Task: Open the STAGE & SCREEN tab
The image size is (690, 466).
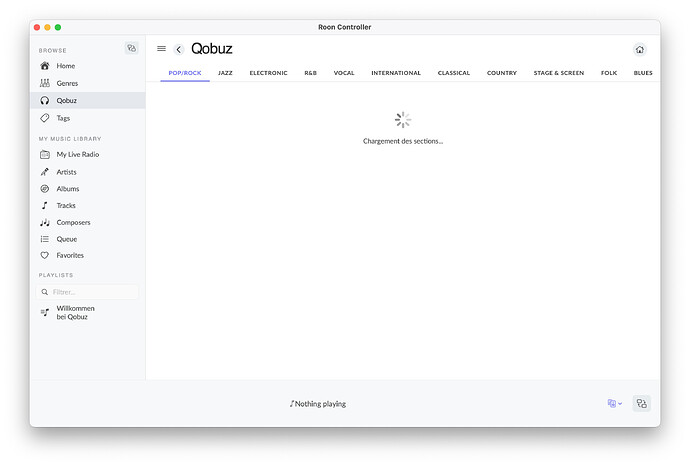Action: 559,73
